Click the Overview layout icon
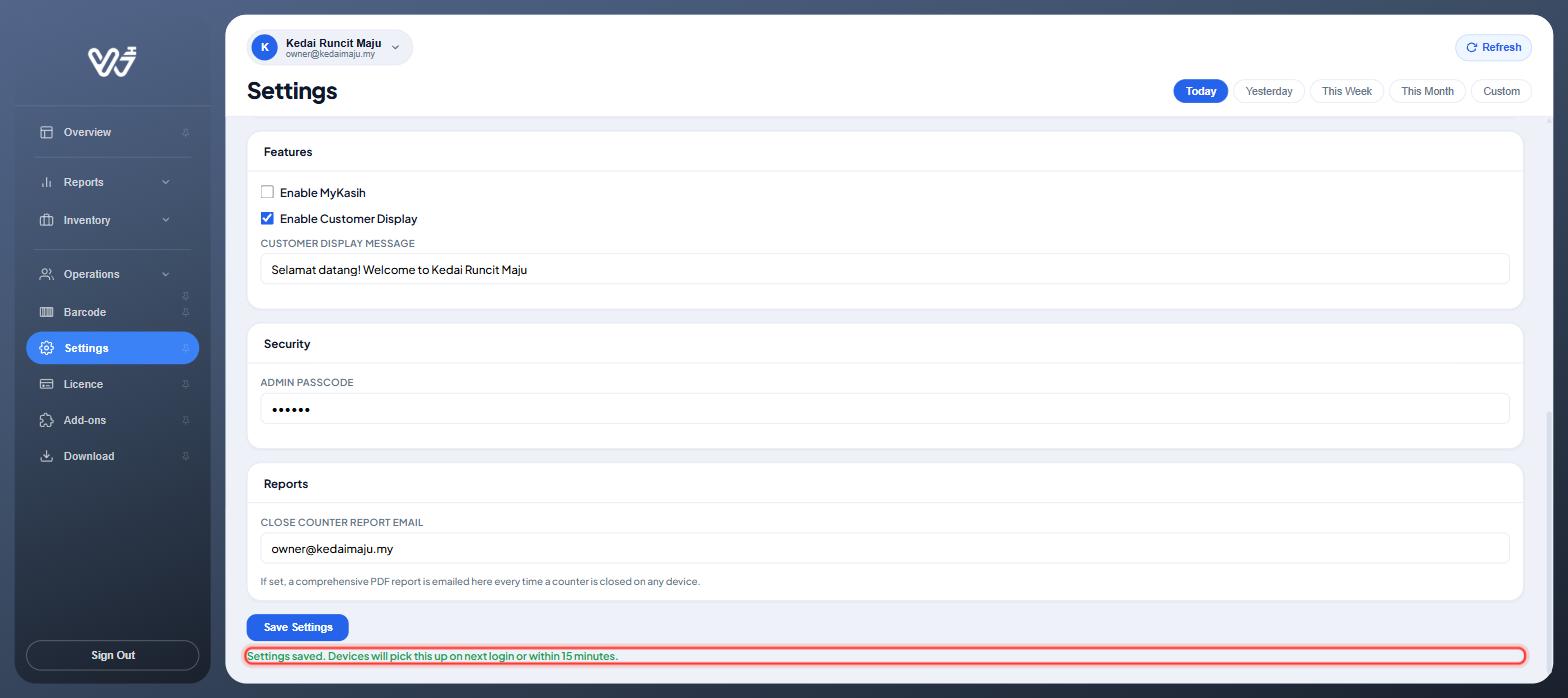Screen dimensions: 1568x698 [x=46, y=132]
